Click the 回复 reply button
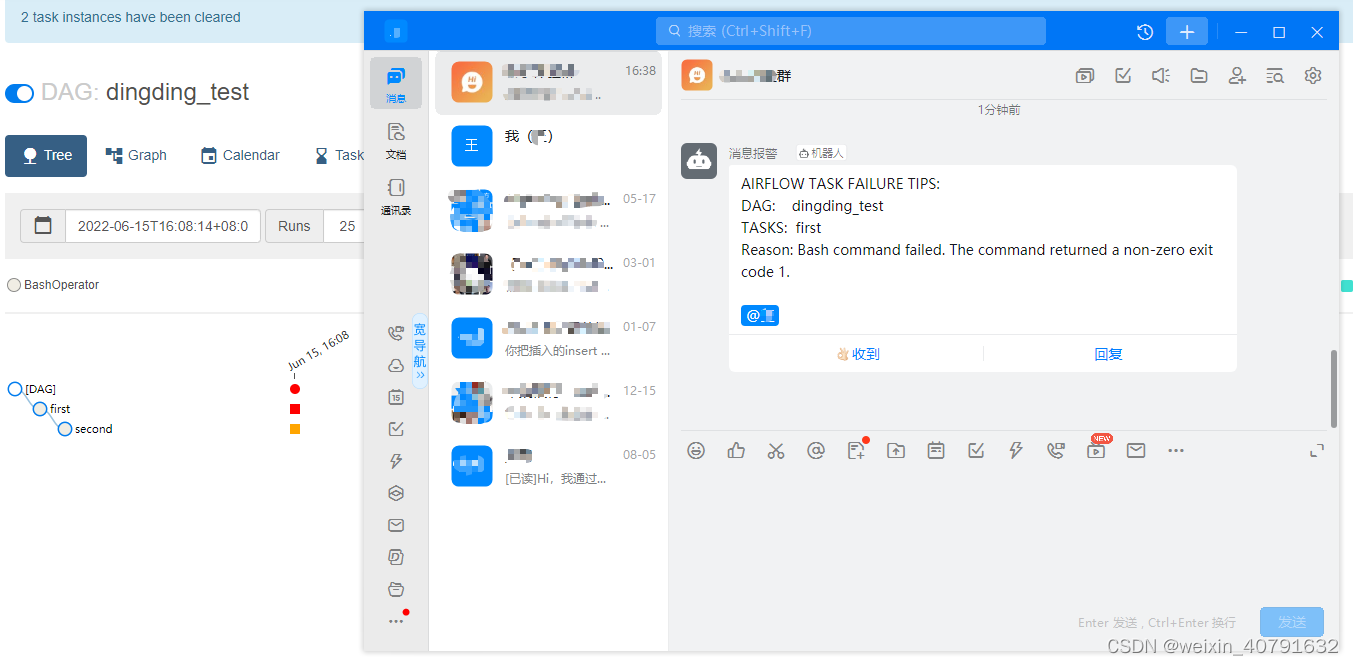 [1108, 354]
